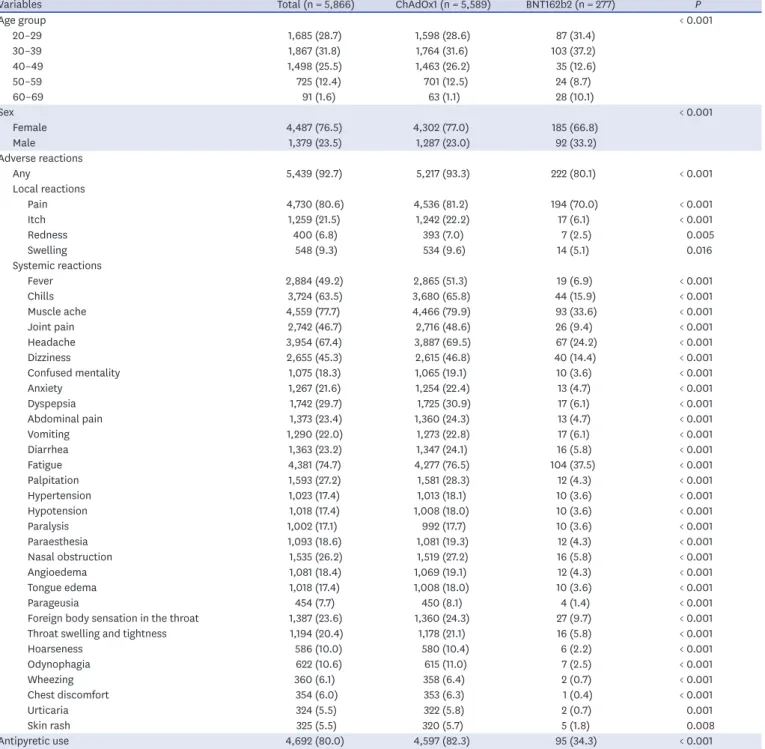Click the value '5,439 (92.7)' in Any row
The height and width of the screenshot is (749, 765).
pos(314,174)
